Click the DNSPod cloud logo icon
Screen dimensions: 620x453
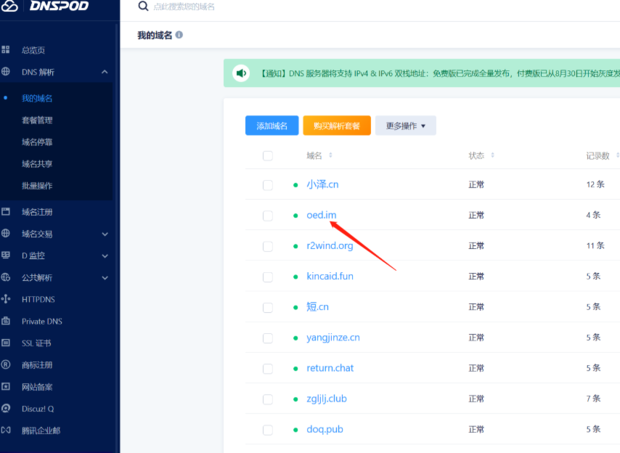[9, 6]
